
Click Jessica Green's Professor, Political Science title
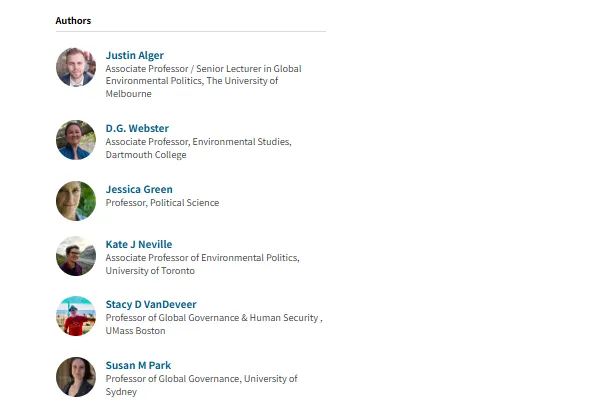pos(162,202)
